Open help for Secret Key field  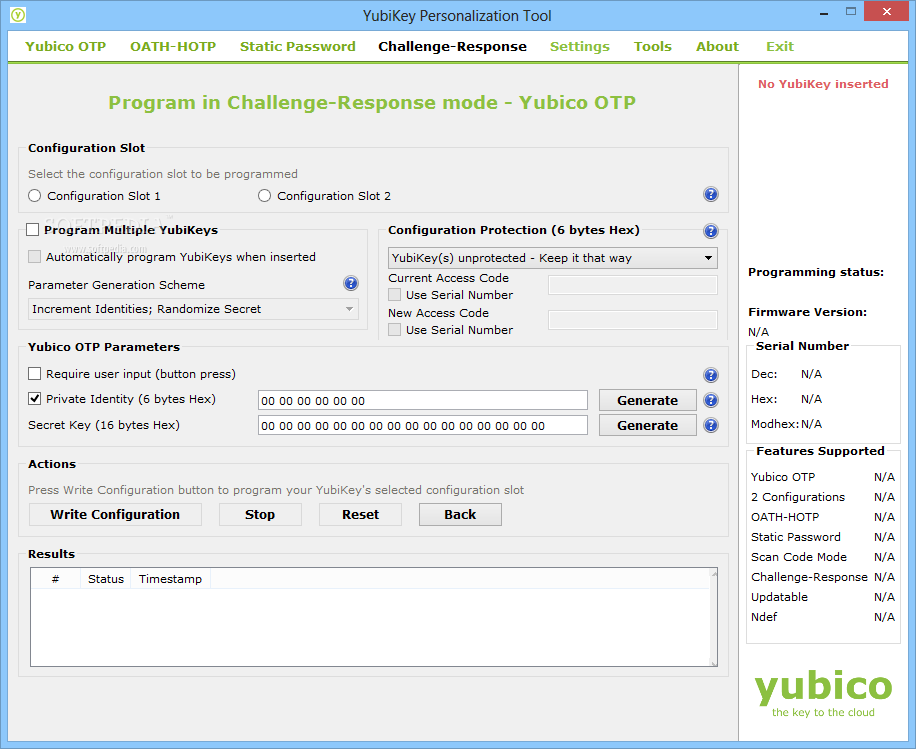pyautogui.click(x=710, y=425)
